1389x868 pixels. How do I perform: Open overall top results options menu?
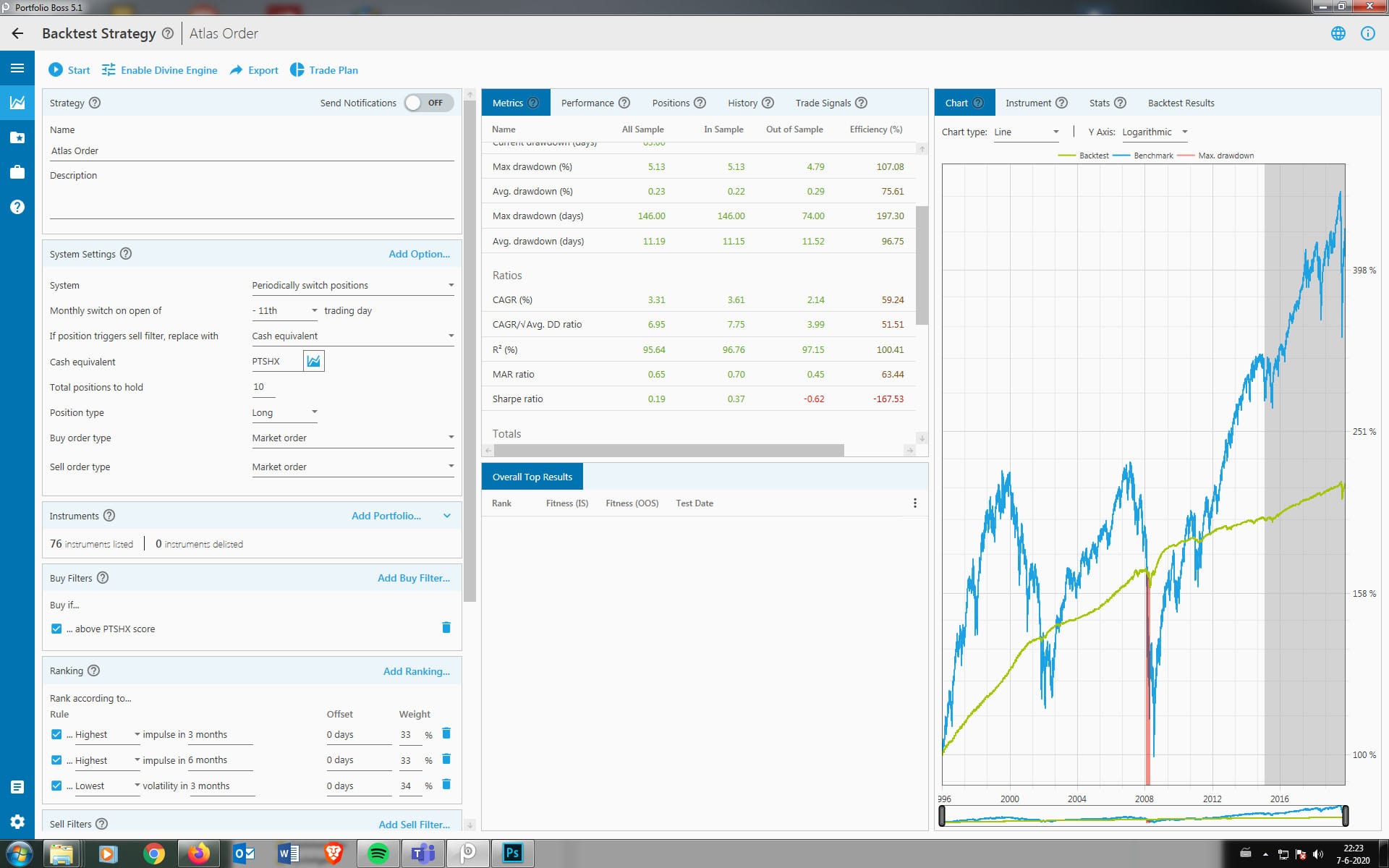(915, 503)
